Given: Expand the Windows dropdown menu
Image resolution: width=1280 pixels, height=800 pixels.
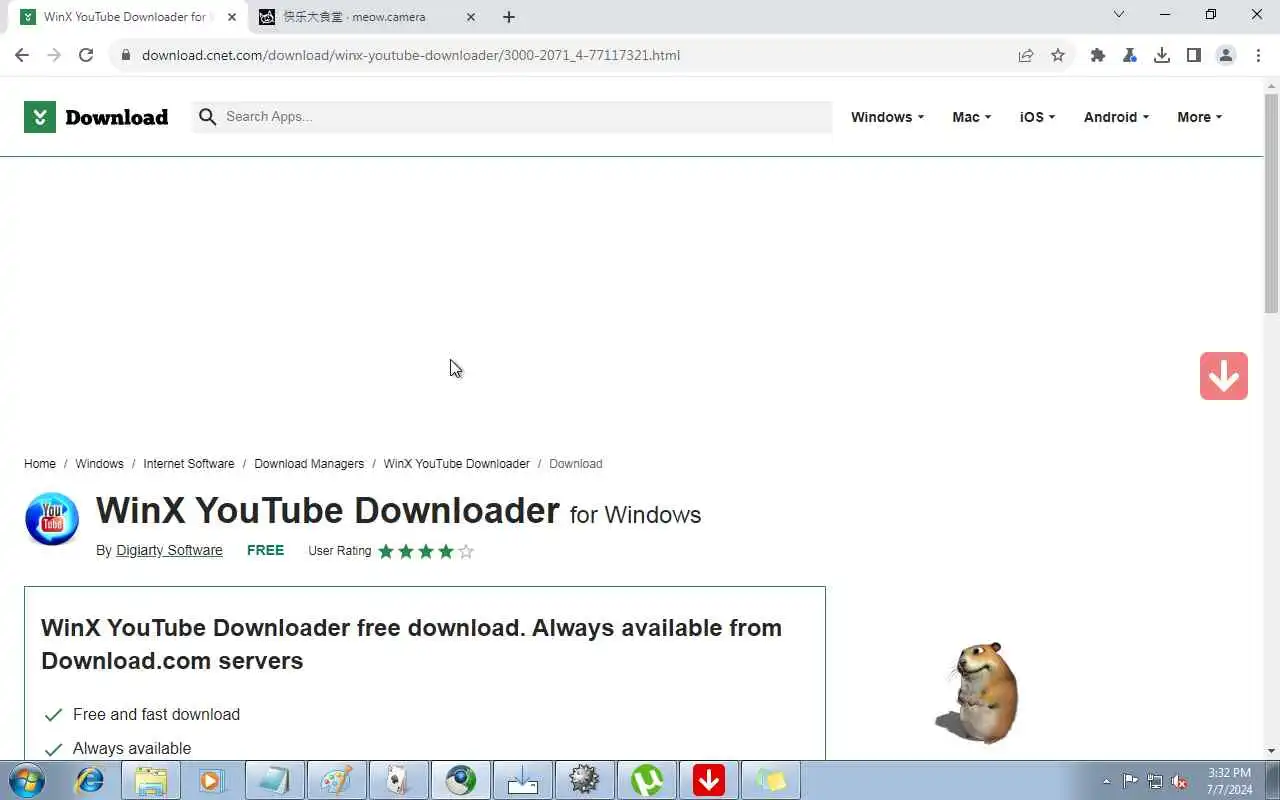Looking at the screenshot, I should [887, 117].
